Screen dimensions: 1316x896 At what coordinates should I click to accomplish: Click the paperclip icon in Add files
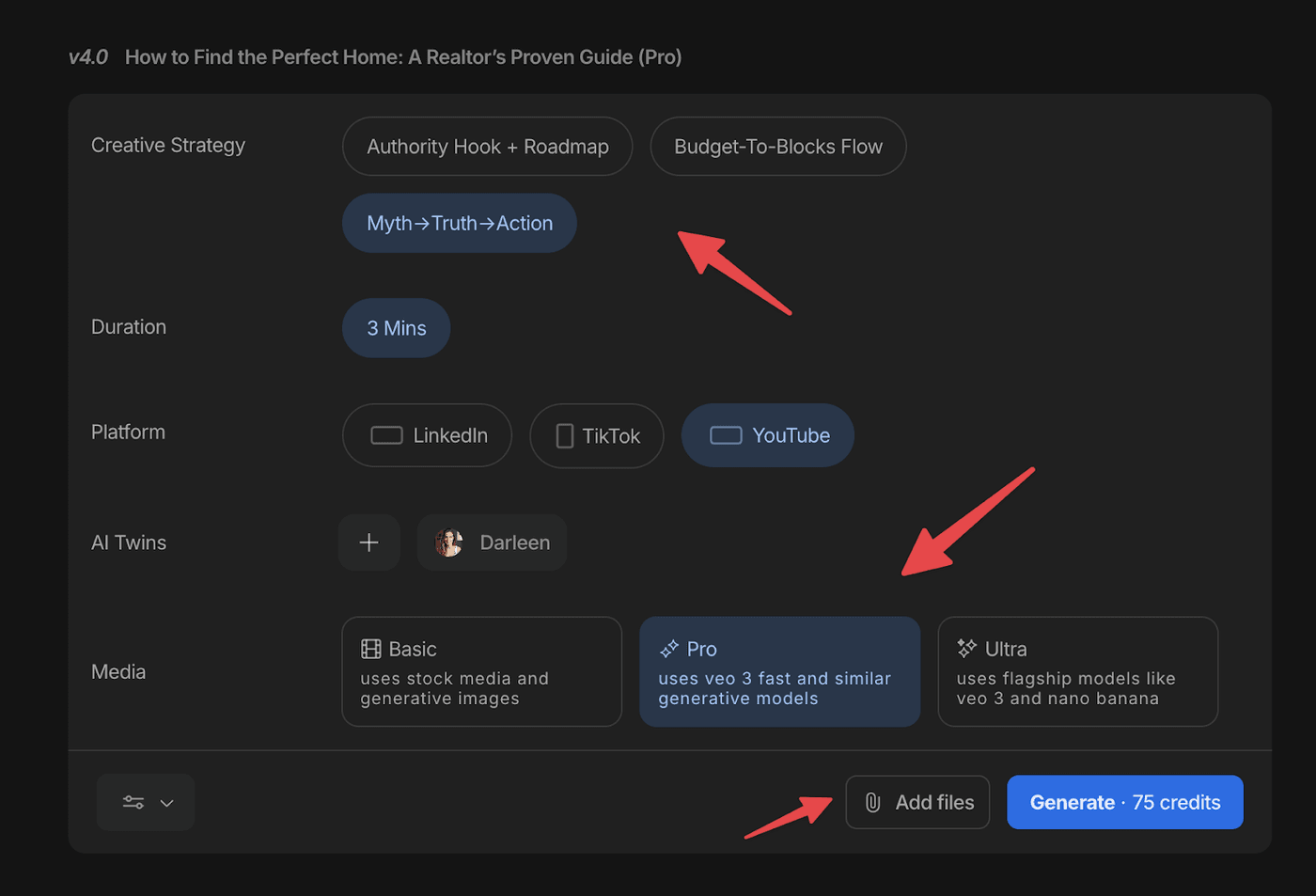tap(872, 802)
